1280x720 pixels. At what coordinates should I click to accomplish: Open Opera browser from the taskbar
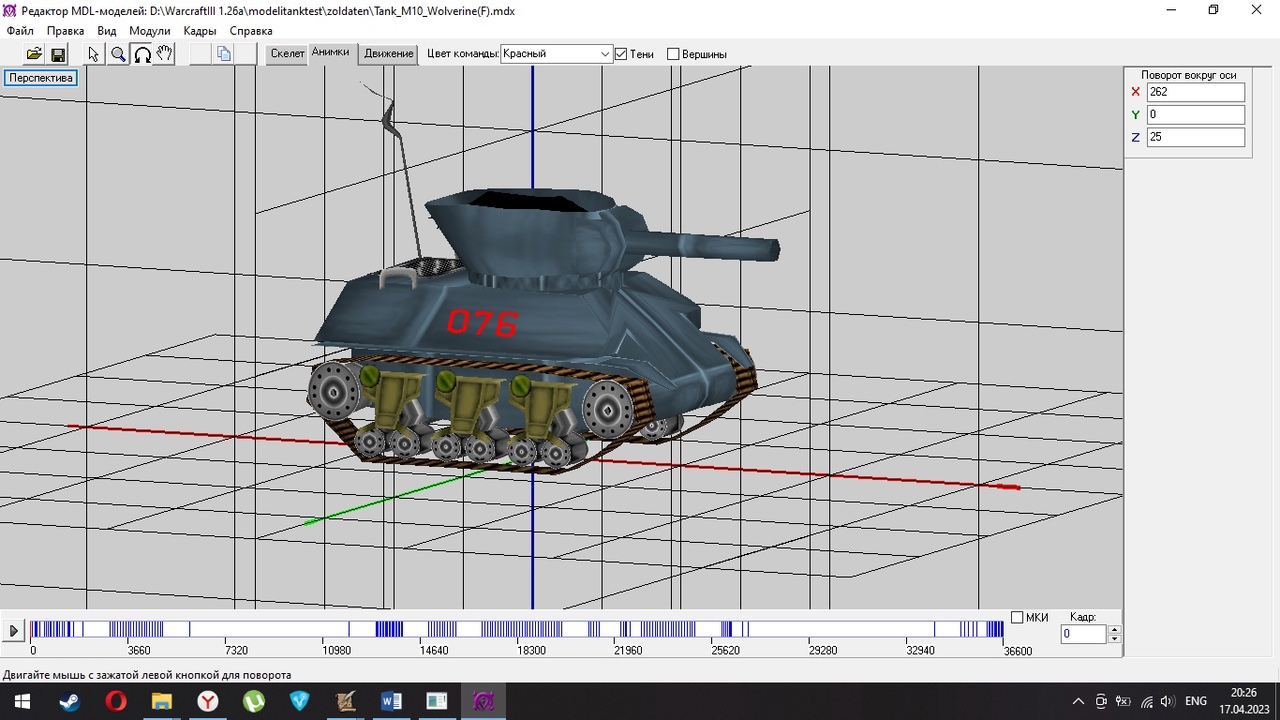[115, 701]
